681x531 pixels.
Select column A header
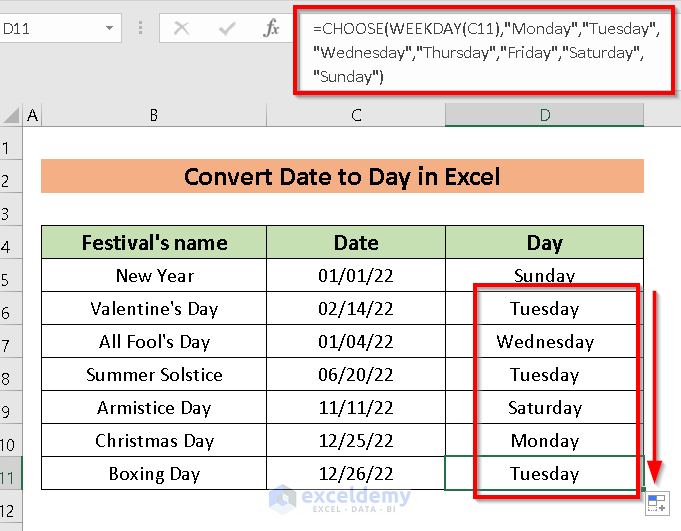(x=32, y=116)
